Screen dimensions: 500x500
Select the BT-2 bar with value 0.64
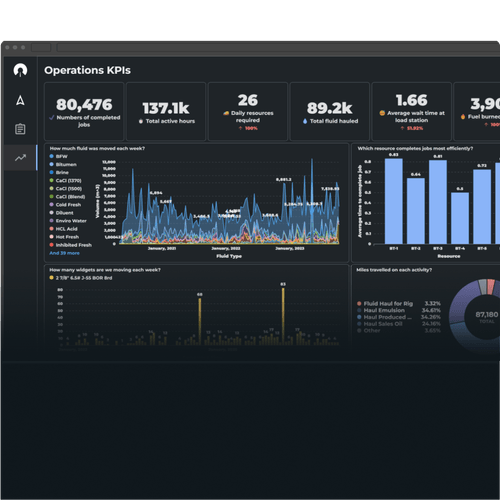point(416,211)
